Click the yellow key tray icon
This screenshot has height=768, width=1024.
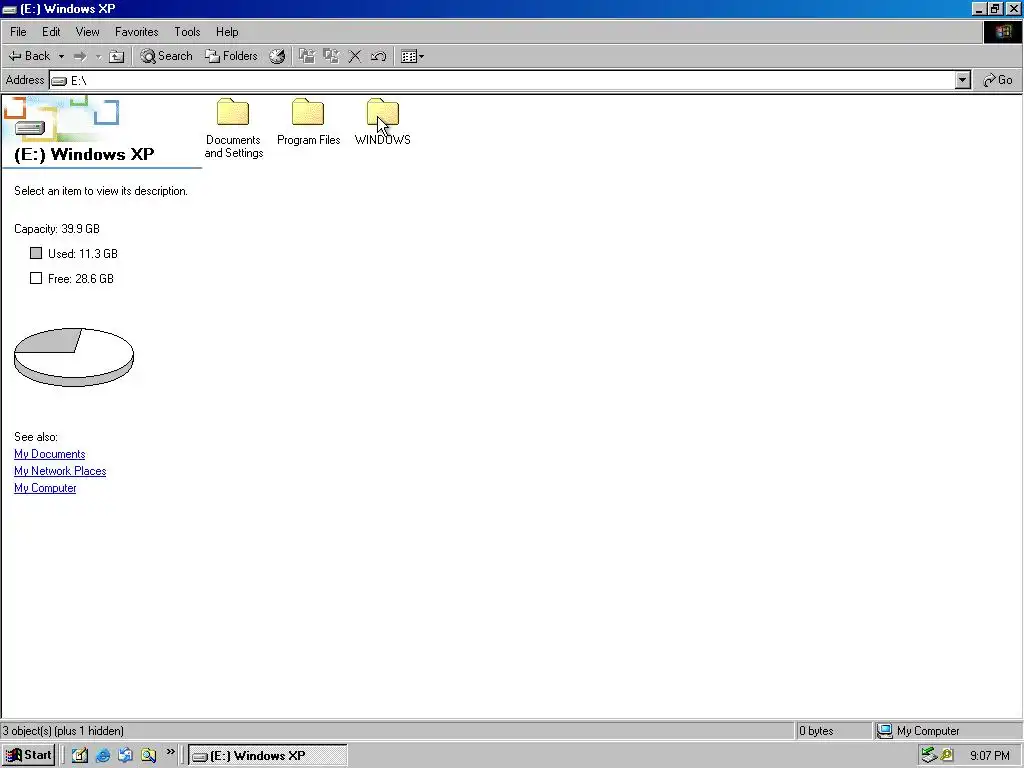946,756
